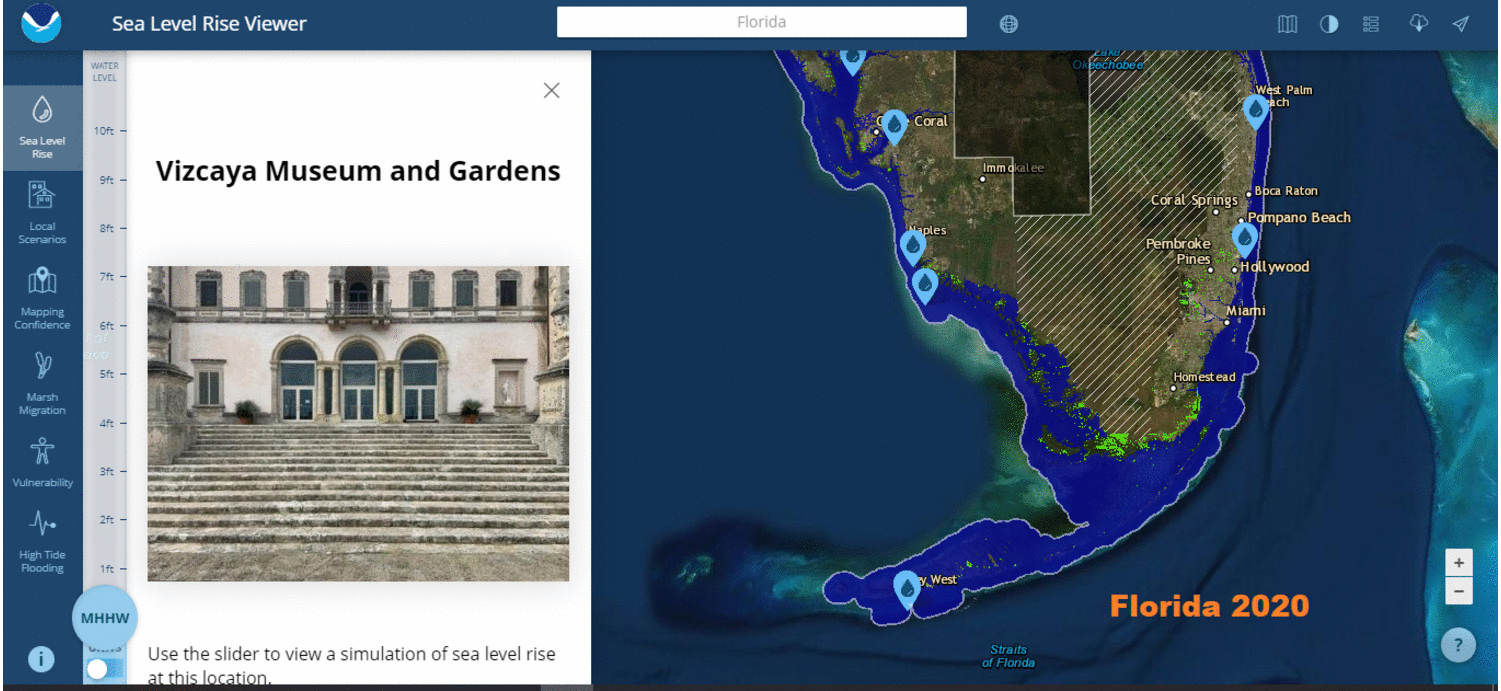
Task: Open the download options via cloud icon
Action: tap(1419, 23)
